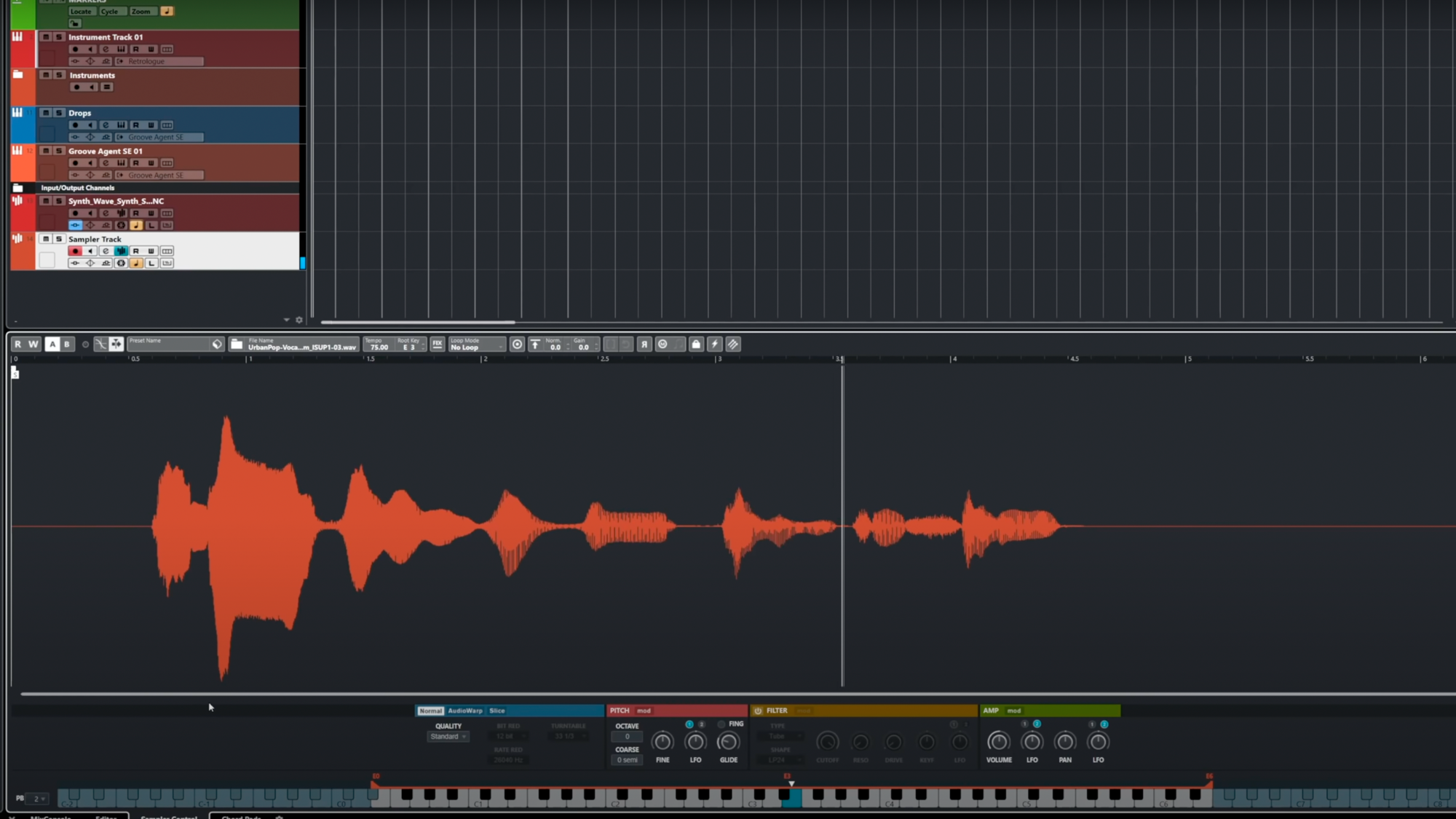1456x819 pixels.
Task: Toggle the FIX pitch button
Action: 437,344
